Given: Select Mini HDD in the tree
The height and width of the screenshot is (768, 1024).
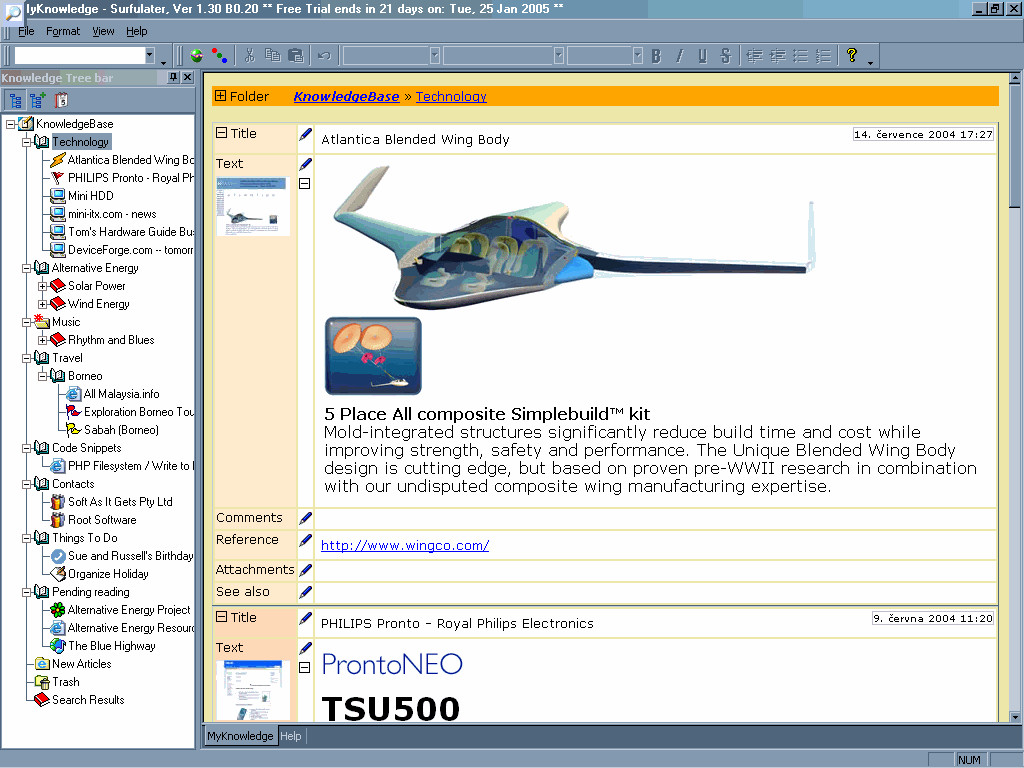Looking at the screenshot, I should point(91,196).
